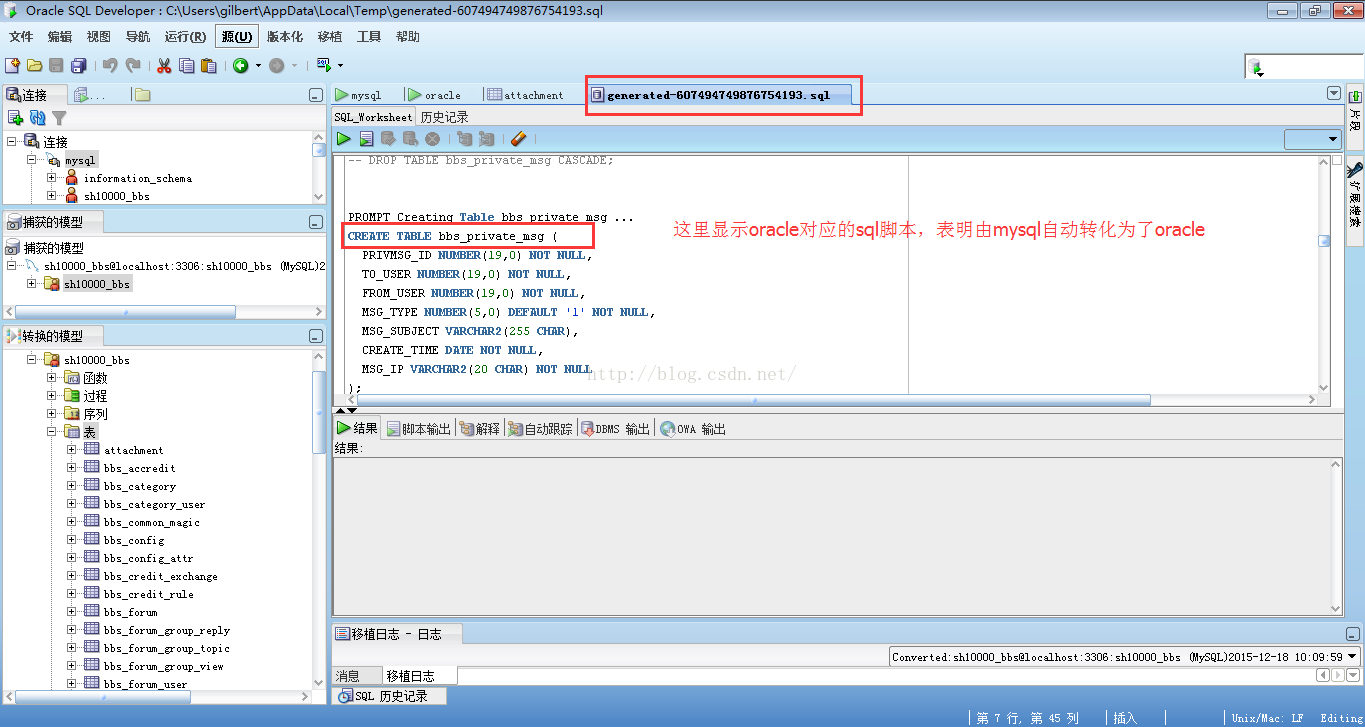
Task: Open a new SQL worksheet icon
Action: [324, 65]
